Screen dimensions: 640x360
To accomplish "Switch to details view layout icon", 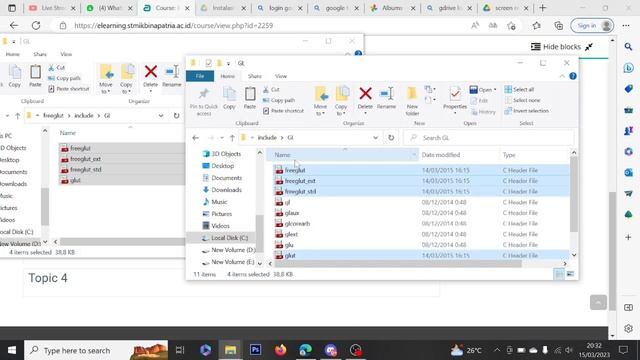I will (x=559, y=274).
